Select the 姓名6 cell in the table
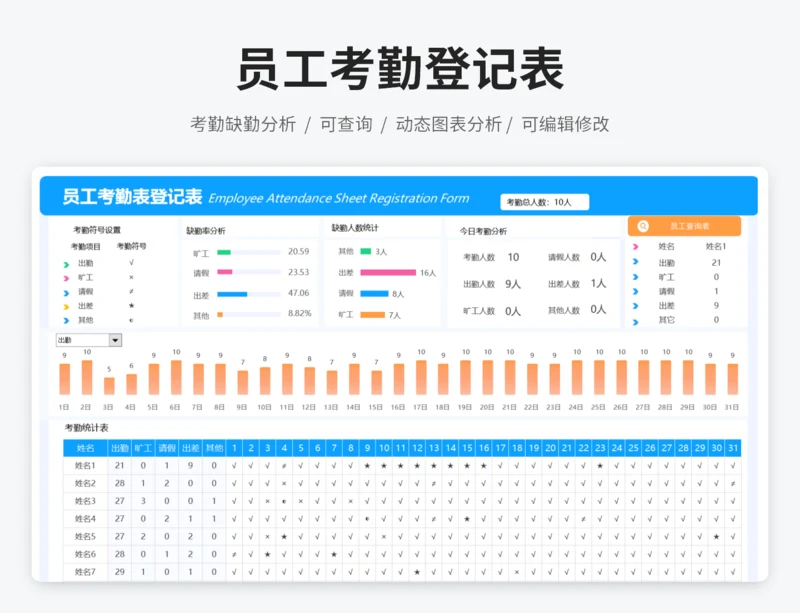Screen dimensions: 800x613 point(85,554)
